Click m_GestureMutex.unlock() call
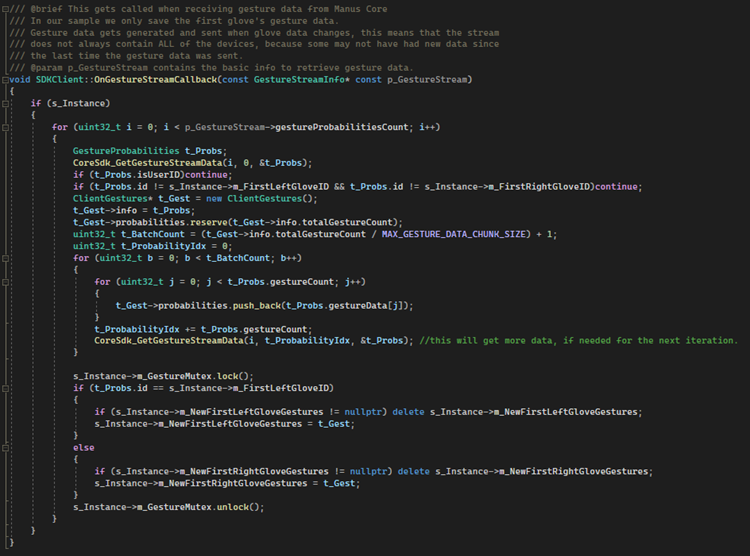 coord(200,507)
